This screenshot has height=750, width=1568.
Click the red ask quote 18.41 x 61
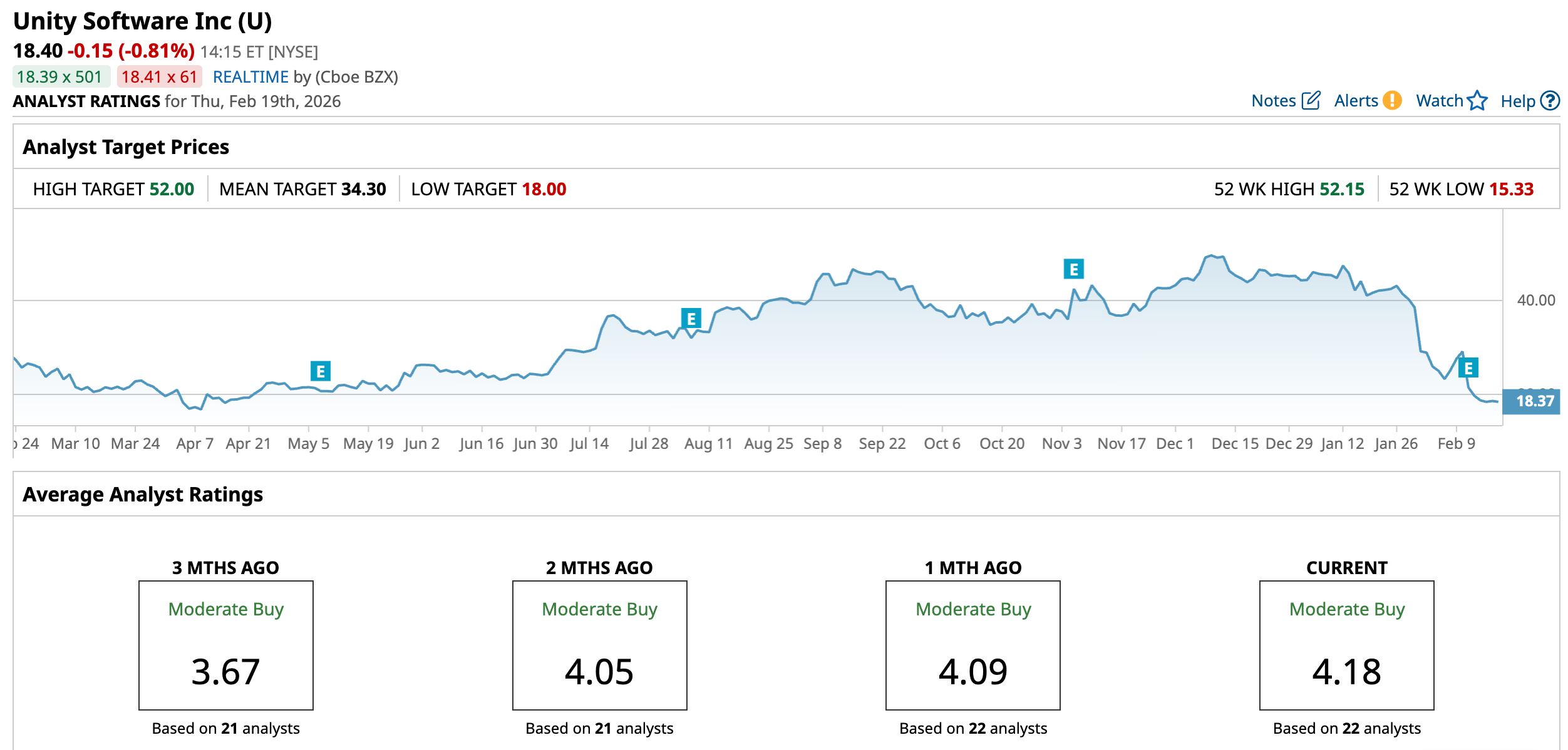pos(160,77)
